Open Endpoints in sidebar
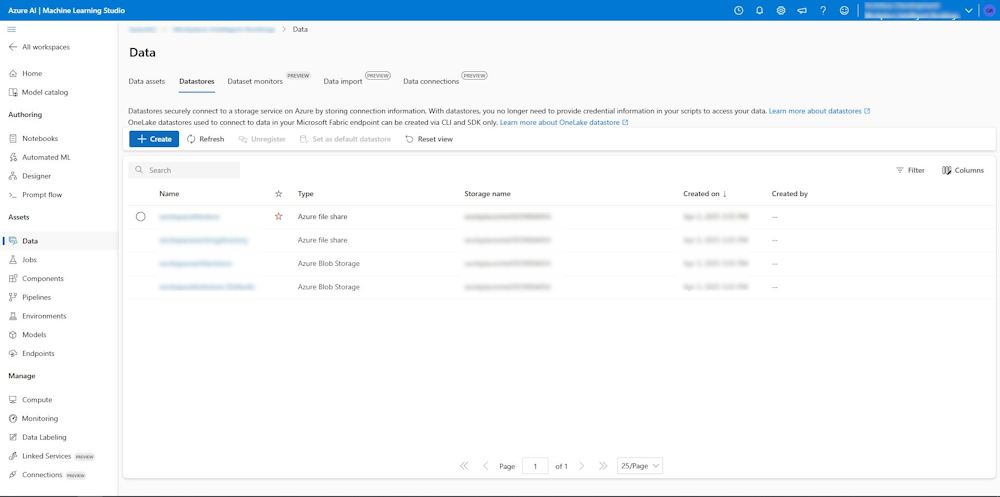 [x=32, y=353]
